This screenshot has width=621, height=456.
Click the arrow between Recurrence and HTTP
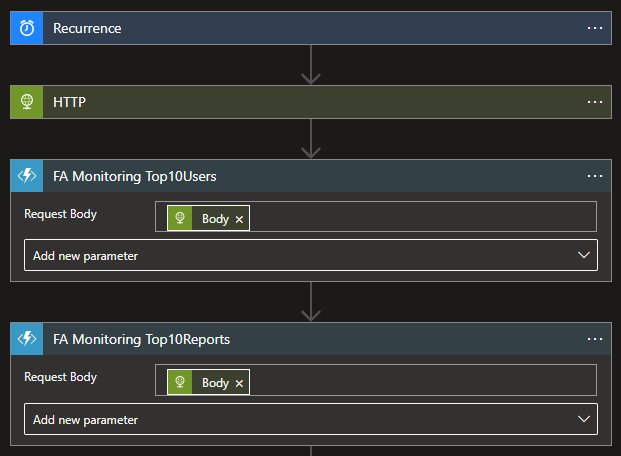click(x=311, y=65)
